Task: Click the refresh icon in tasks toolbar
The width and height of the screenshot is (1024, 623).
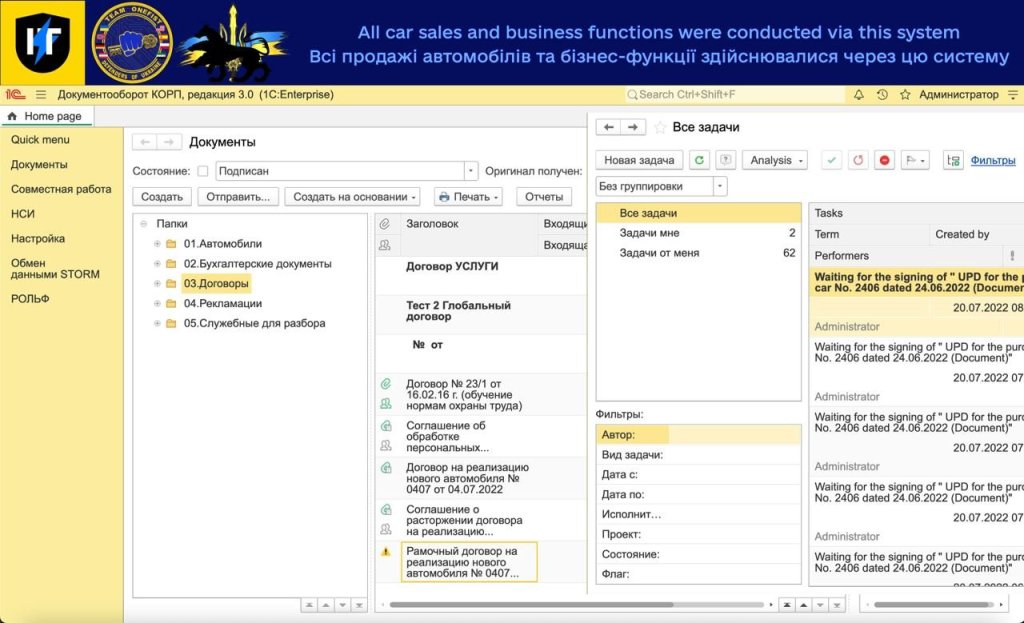Action: click(x=700, y=160)
